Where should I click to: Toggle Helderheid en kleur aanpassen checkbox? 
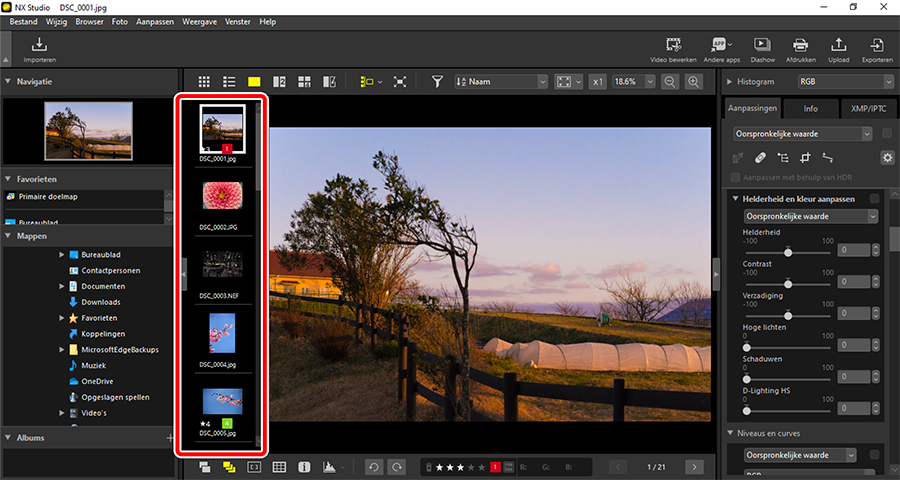[x=874, y=199]
